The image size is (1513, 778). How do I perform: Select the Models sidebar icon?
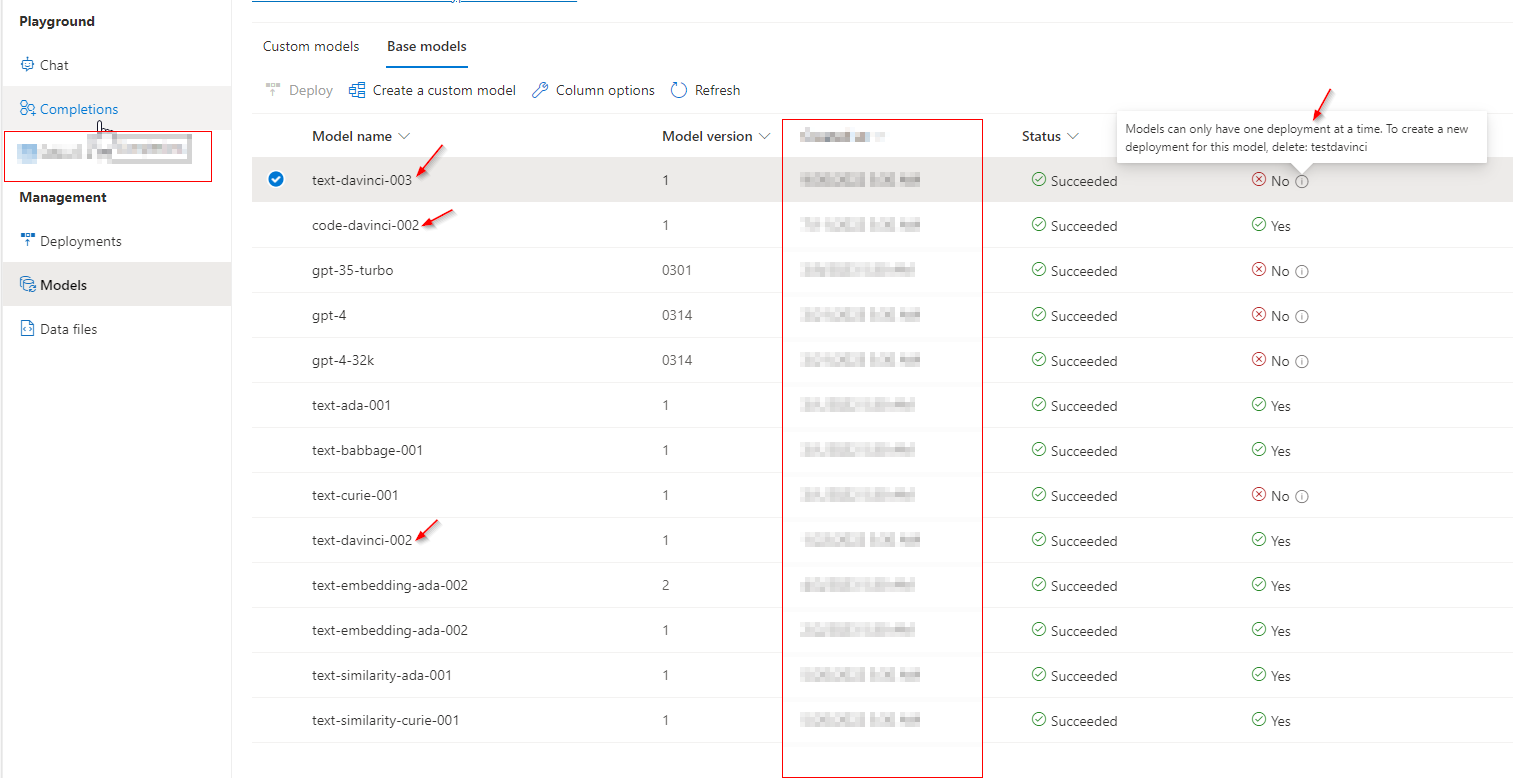coord(27,284)
